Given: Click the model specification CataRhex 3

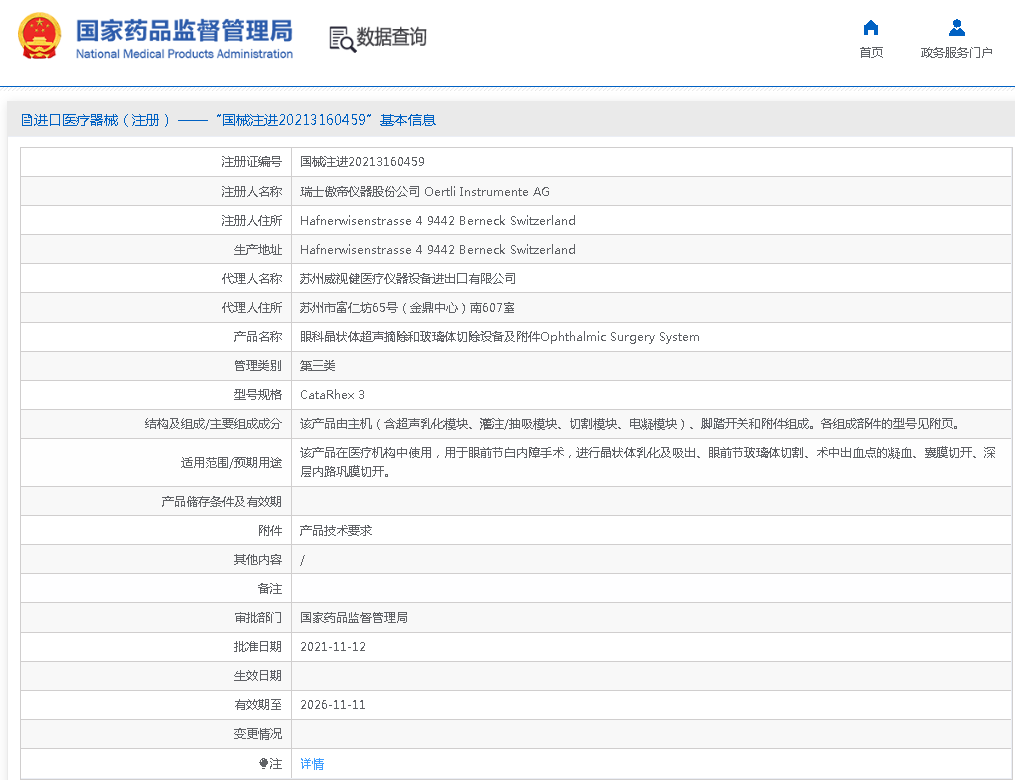Looking at the screenshot, I should pos(332,395).
